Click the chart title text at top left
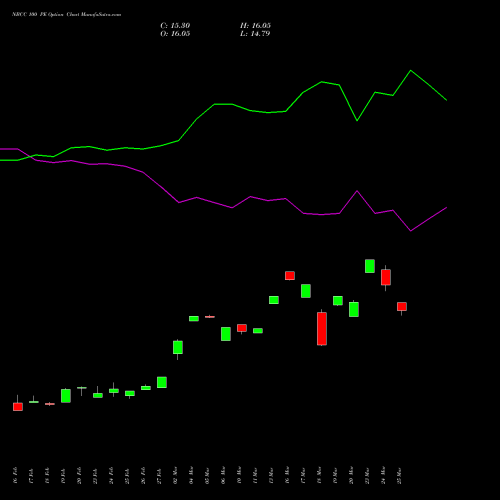This screenshot has height=500, width=500. tap(66, 15)
